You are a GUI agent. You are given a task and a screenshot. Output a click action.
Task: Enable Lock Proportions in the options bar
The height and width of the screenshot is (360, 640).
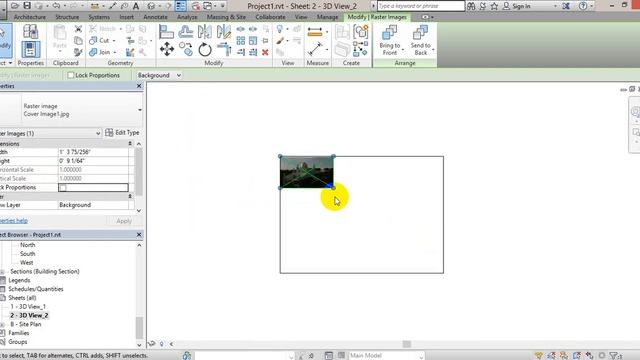click(x=71, y=75)
